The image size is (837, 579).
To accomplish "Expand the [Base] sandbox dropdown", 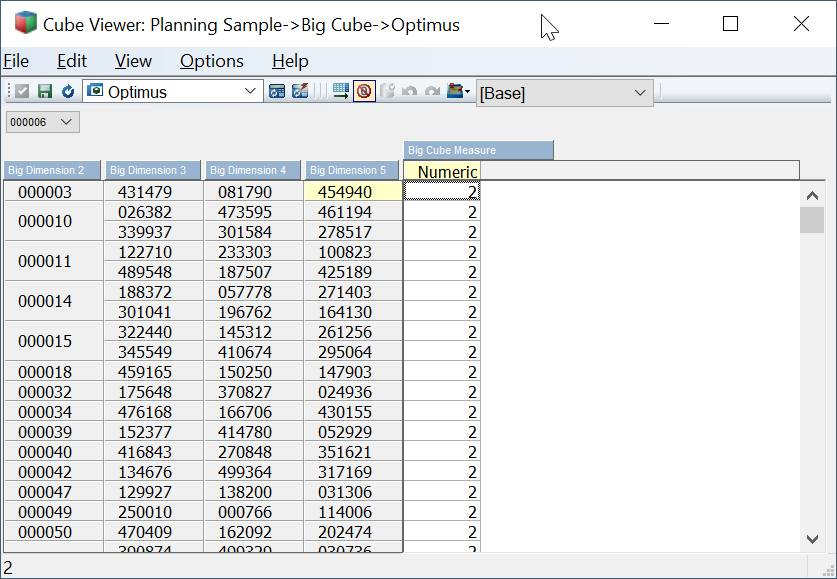I will [640, 93].
